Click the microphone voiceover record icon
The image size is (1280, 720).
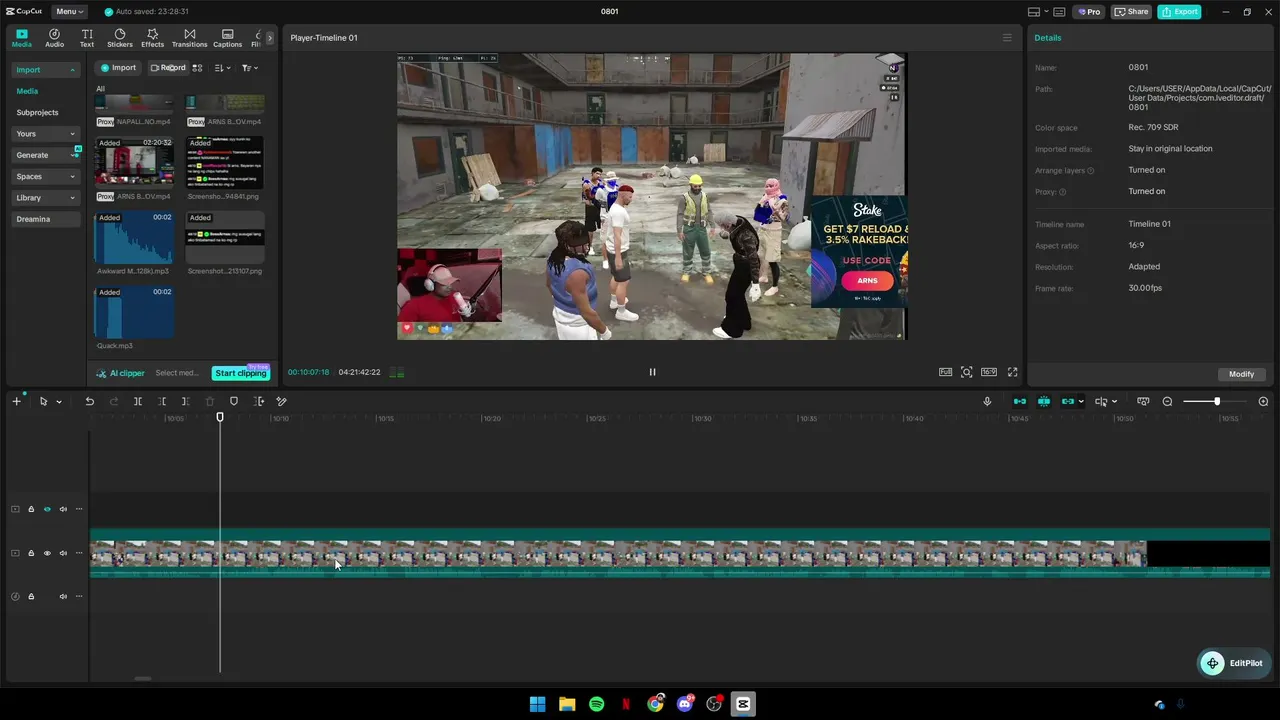tap(987, 401)
